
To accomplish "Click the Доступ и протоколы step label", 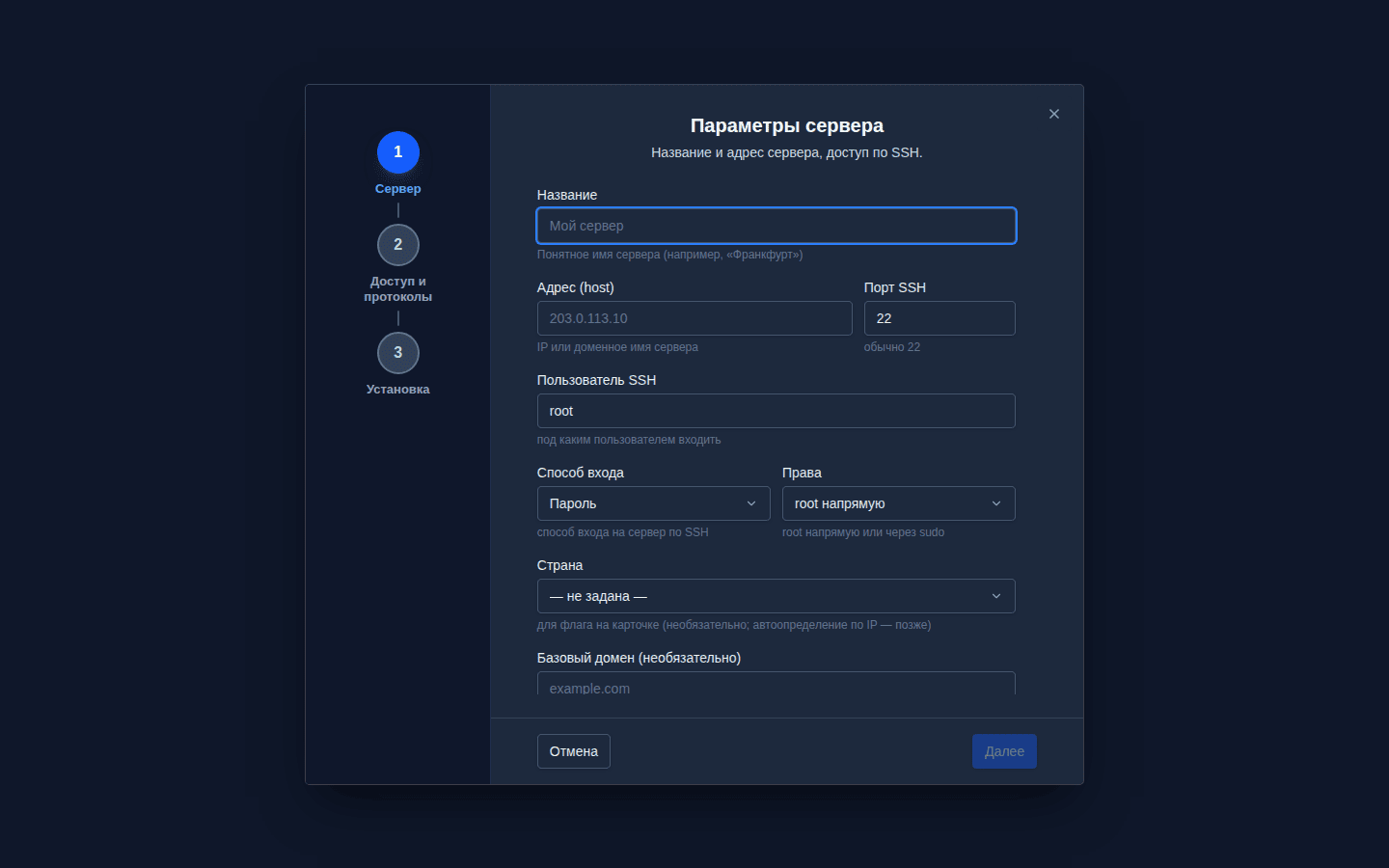I will [x=398, y=289].
